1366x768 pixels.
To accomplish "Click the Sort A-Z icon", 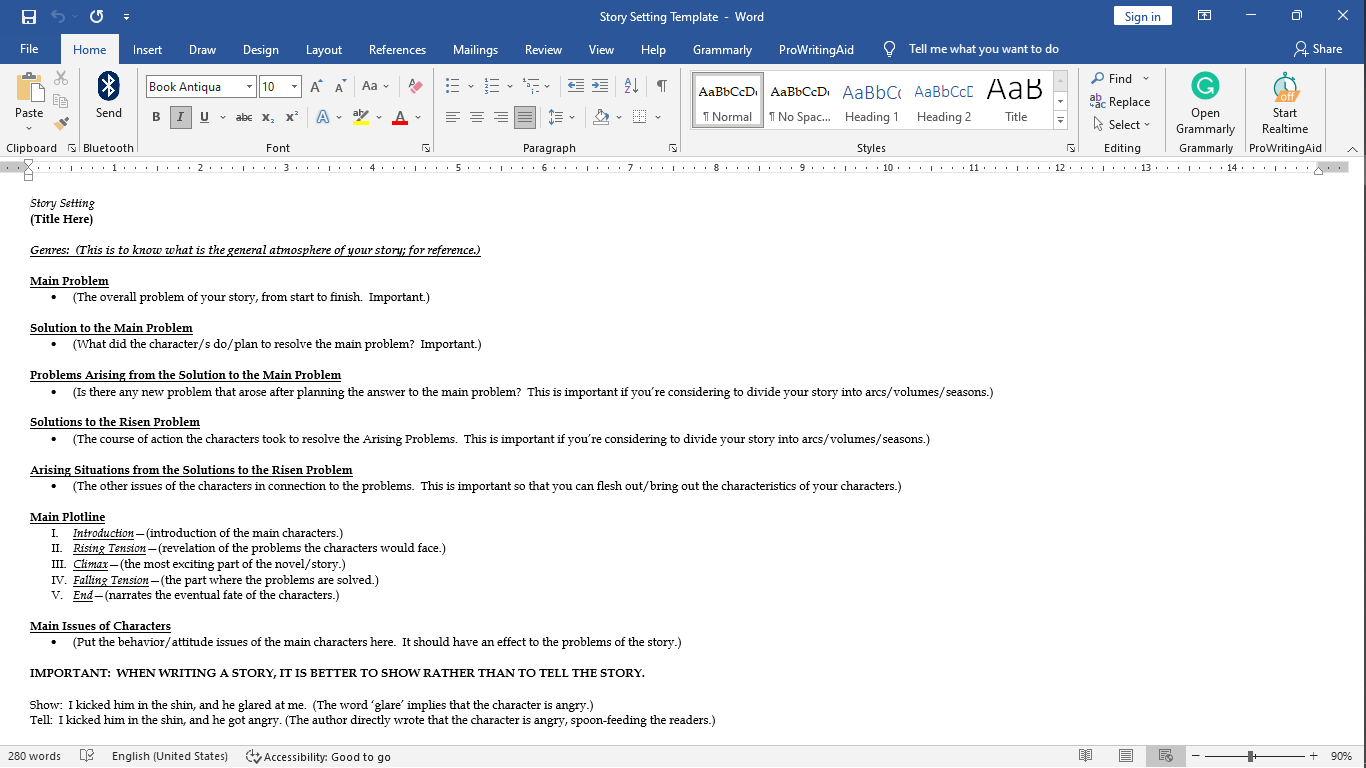I will [x=631, y=87].
